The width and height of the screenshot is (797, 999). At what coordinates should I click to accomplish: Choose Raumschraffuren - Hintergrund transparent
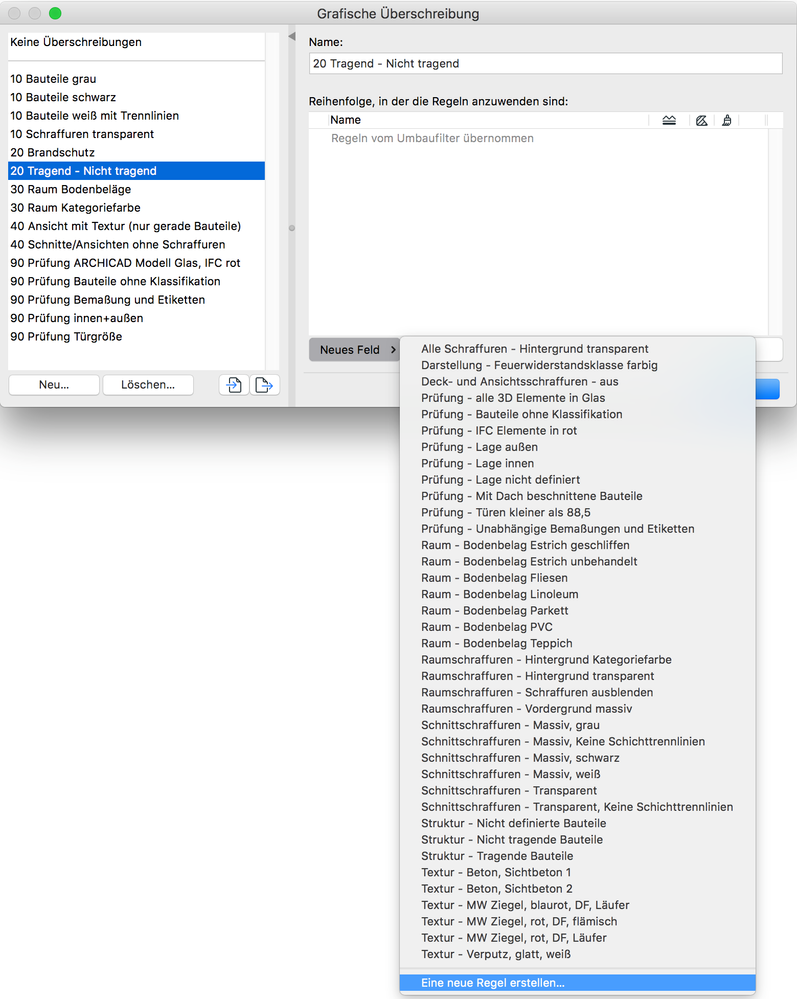[537, 676]
